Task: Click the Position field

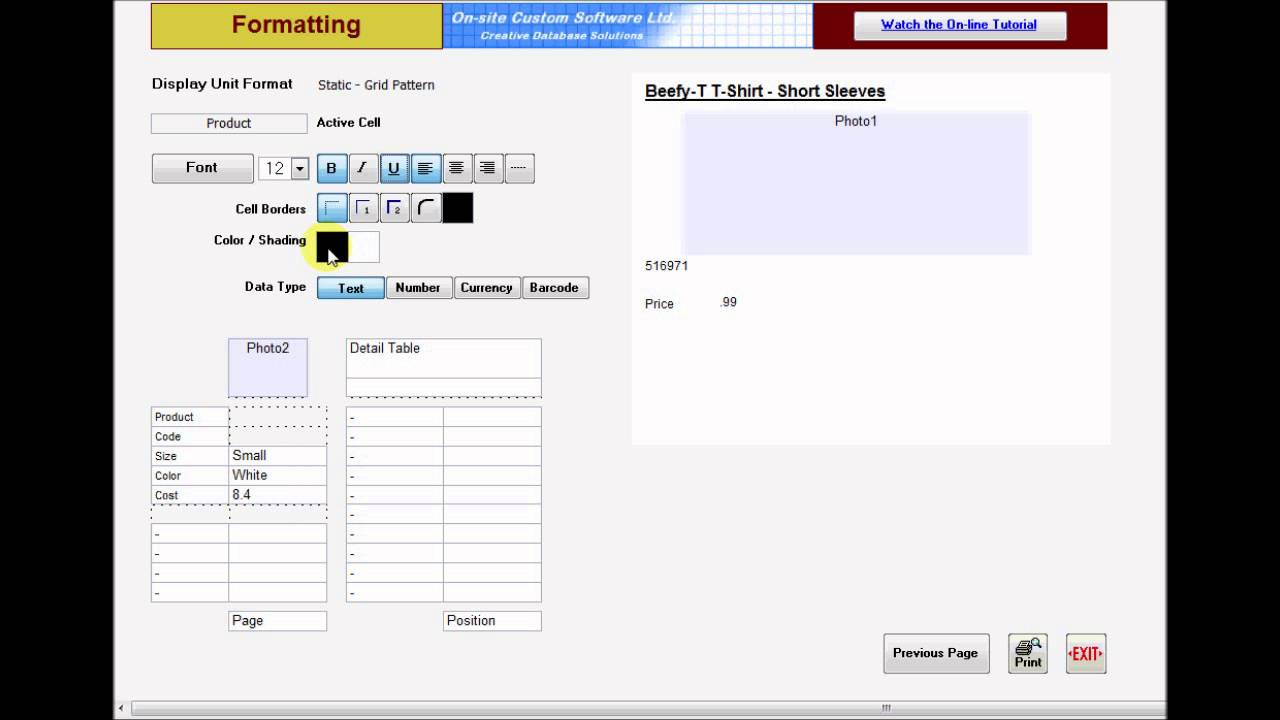Action: [x=492, y=621]
